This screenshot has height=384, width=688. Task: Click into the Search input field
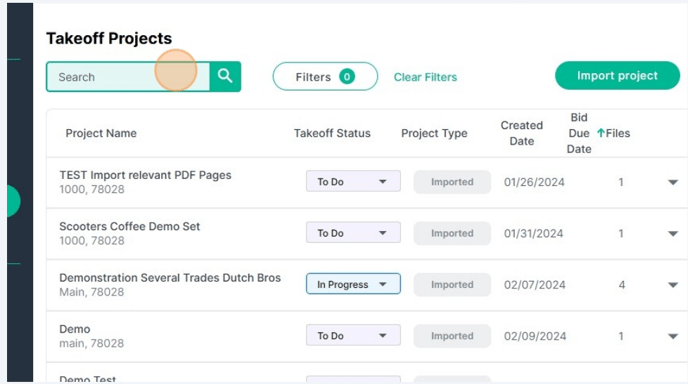click(128, 77)
